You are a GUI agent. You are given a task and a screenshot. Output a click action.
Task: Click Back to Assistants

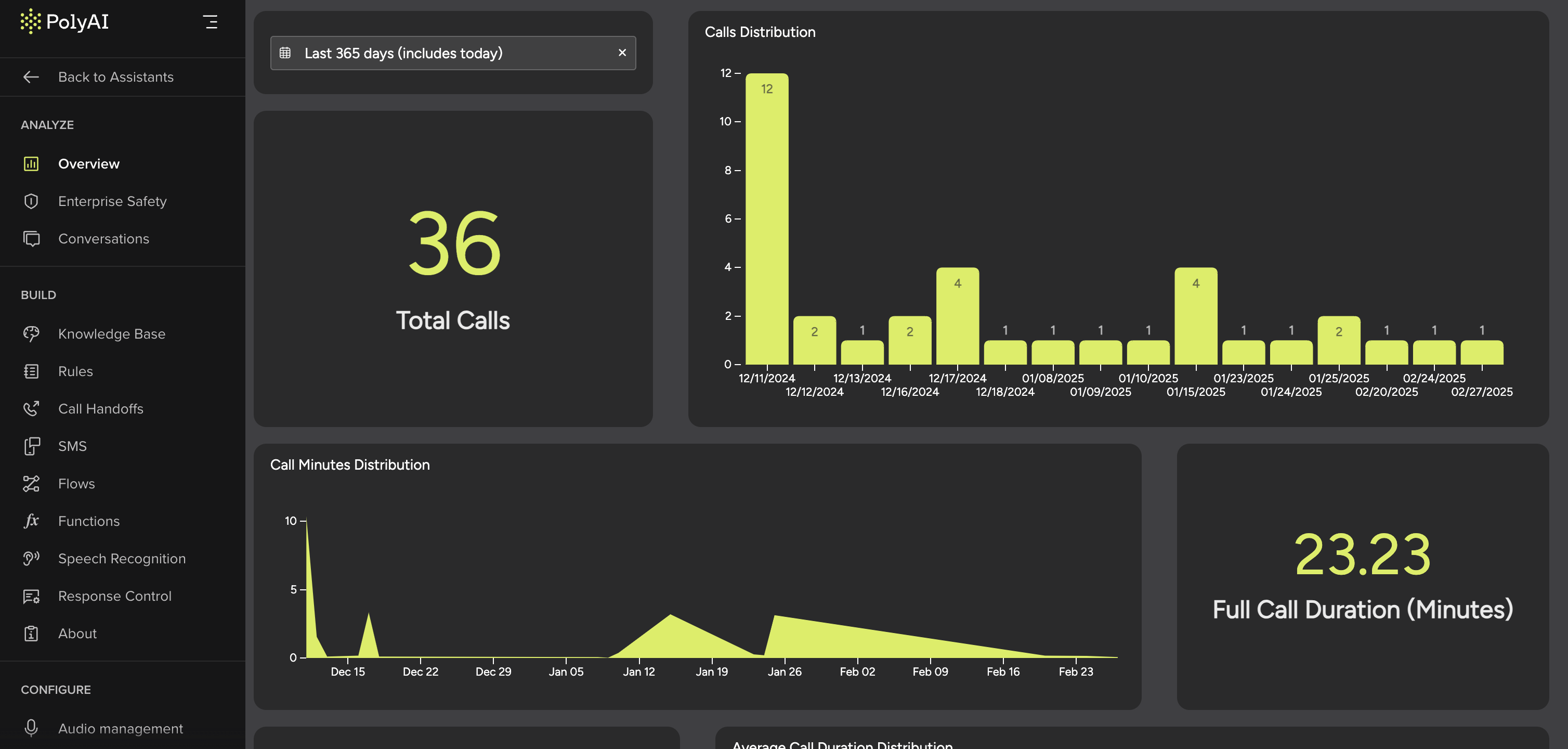(116, 77)
